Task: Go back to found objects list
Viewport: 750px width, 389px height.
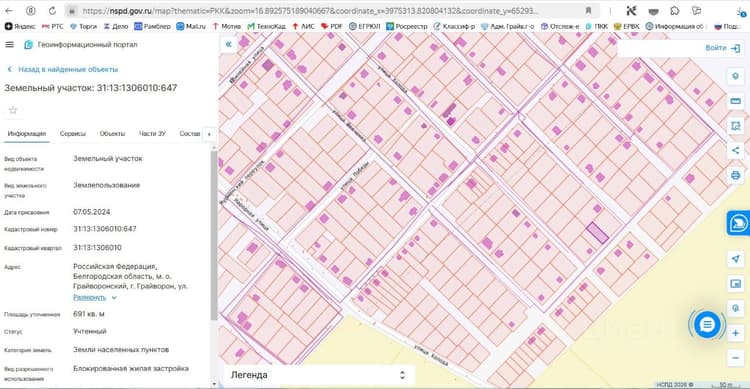Action: (x=63, y=69)
